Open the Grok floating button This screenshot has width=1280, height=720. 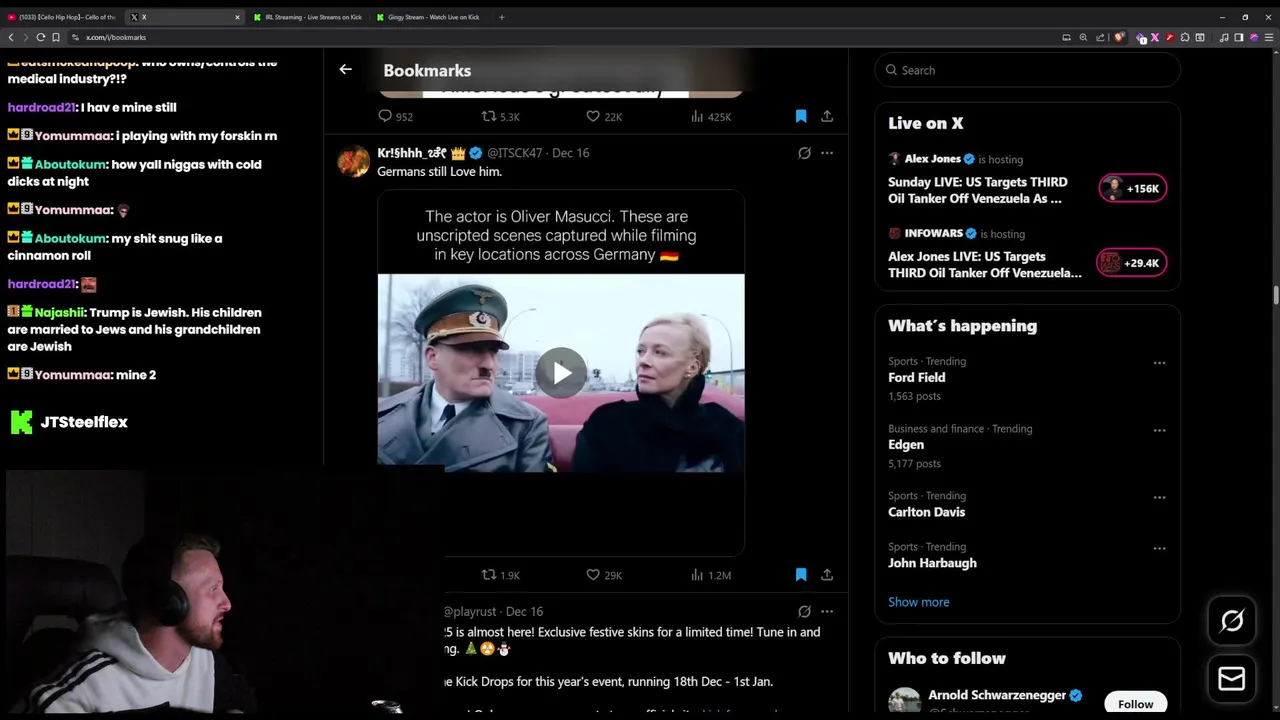(x=1232, y=621)
